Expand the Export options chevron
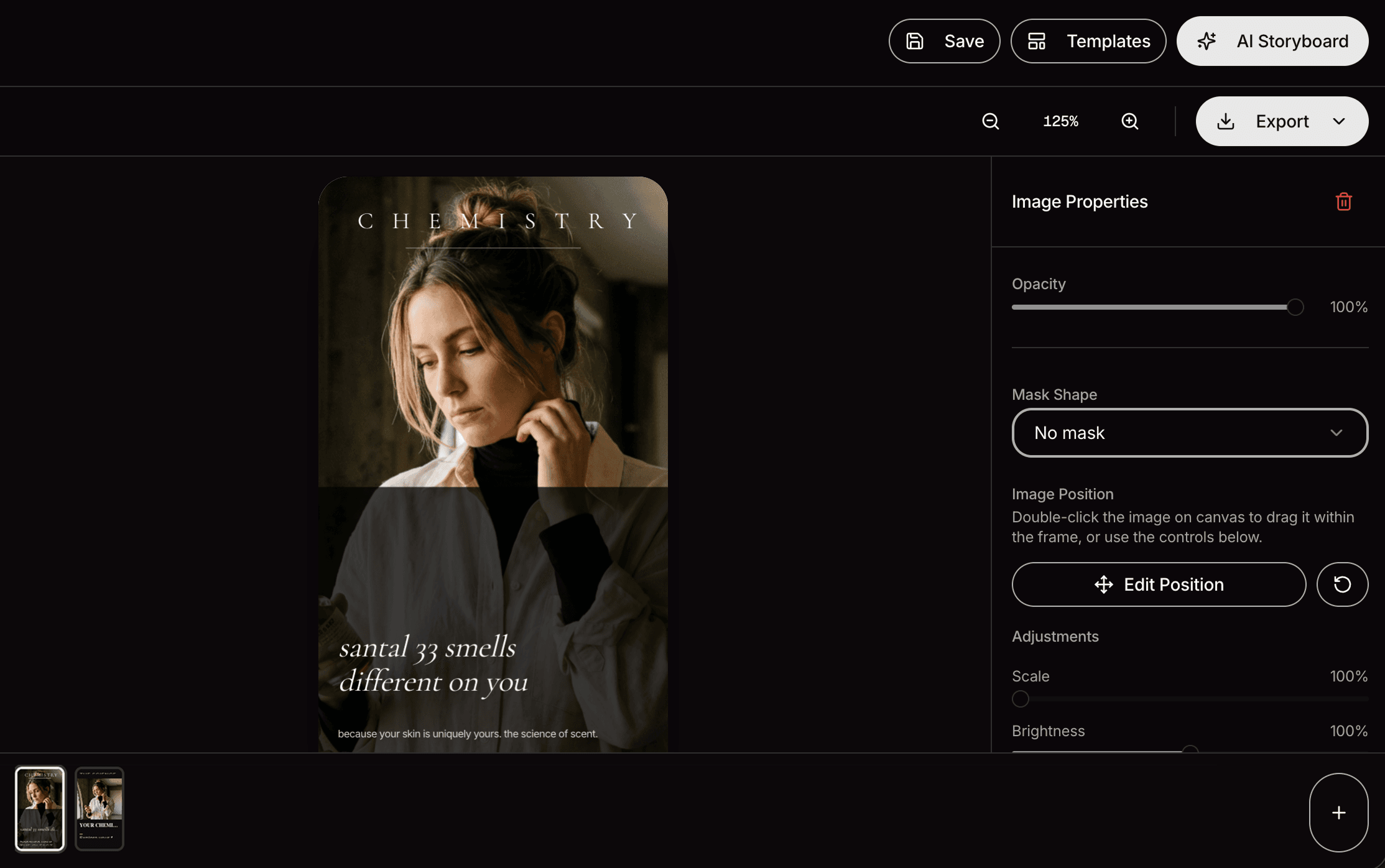Image resolution: width=1385 pixels, height=868 pixels. 1338,121
